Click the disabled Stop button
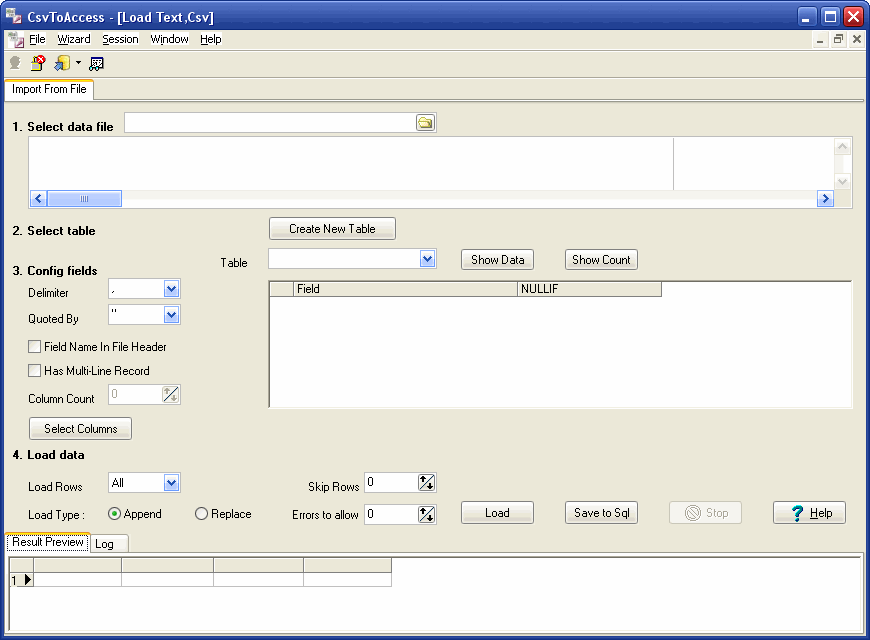Image resolution: width=870 pixels, height=640 pixels. point(705,513)
